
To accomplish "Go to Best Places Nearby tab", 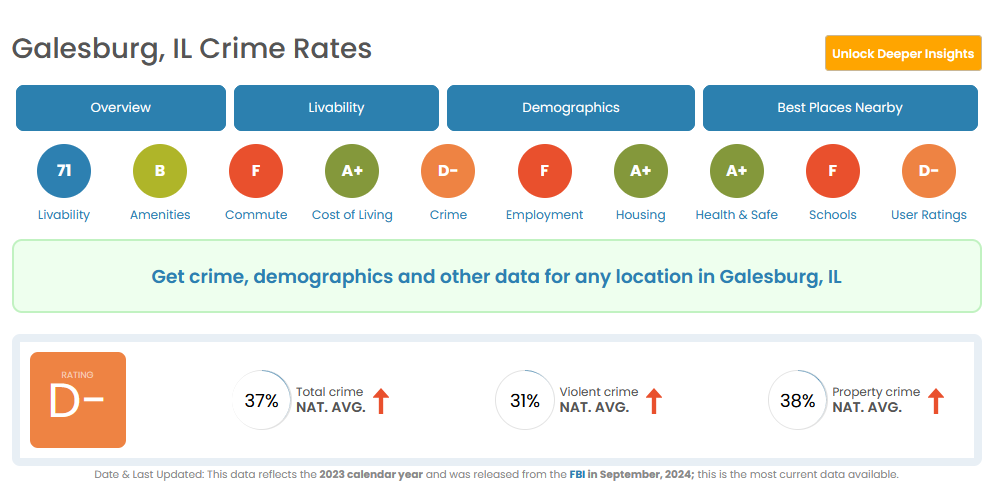I will coord(840,108).
